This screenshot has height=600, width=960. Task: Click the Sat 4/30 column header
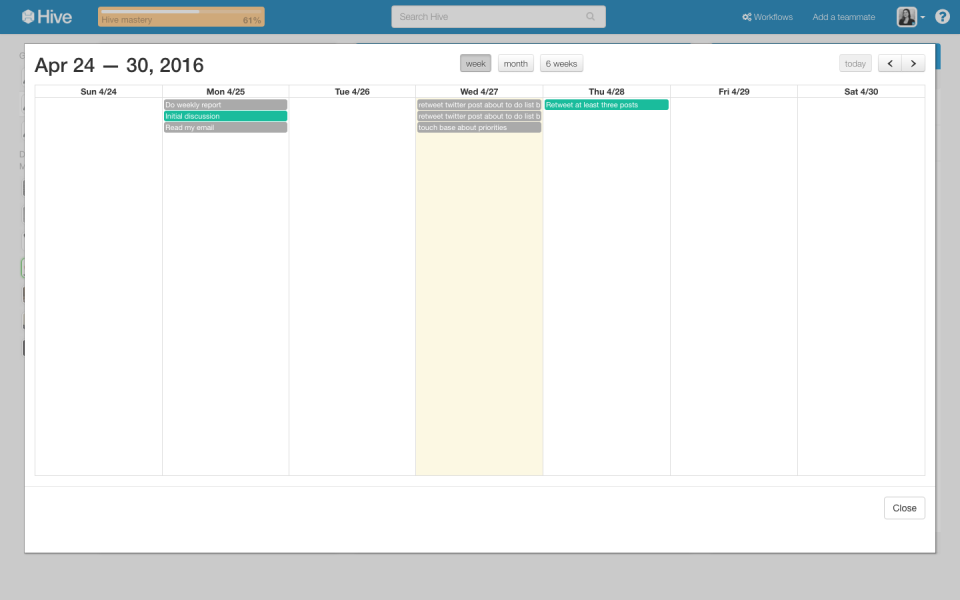click(861, 91)
